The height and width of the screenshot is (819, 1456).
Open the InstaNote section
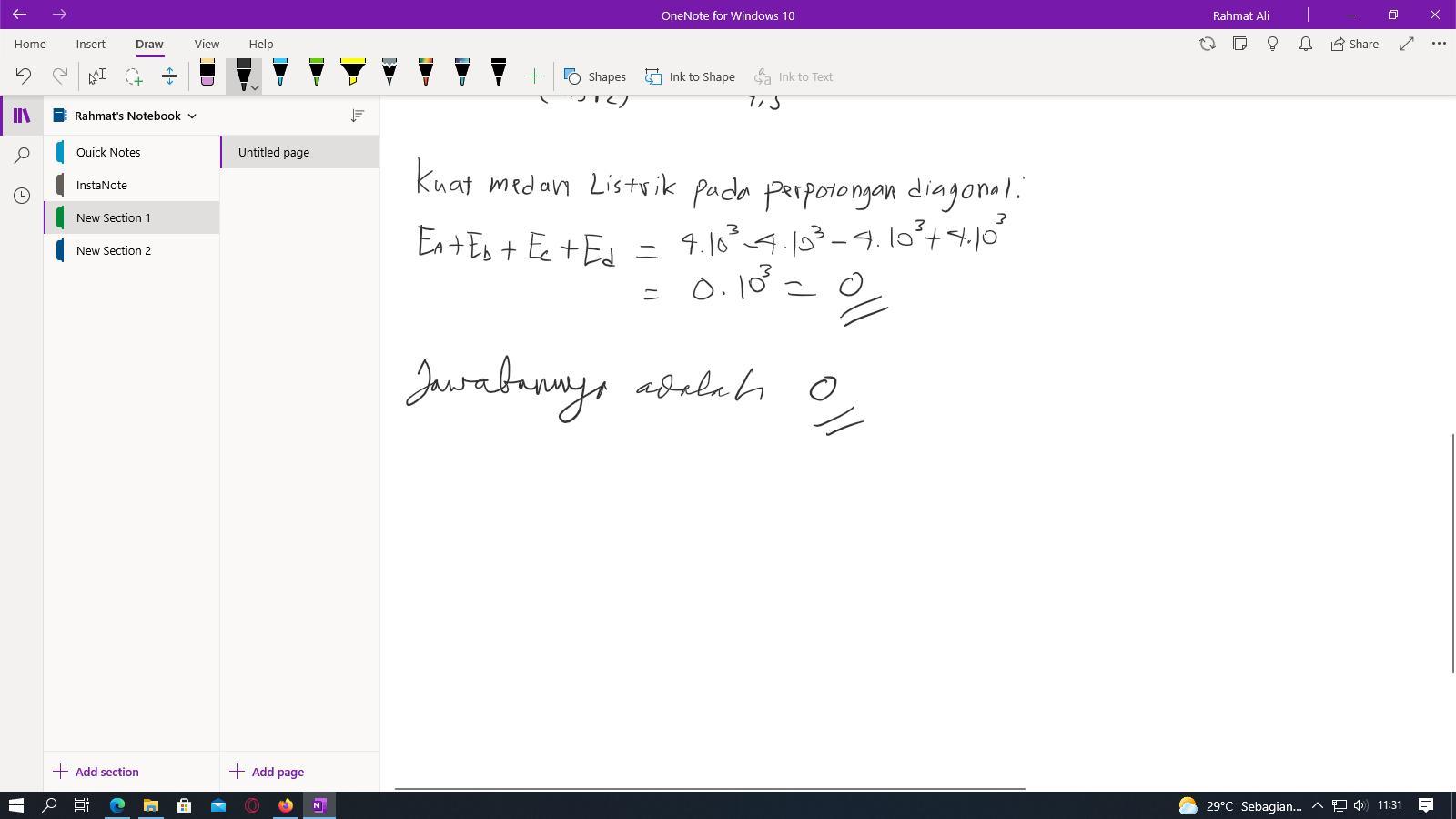click(x=132, y=185)
